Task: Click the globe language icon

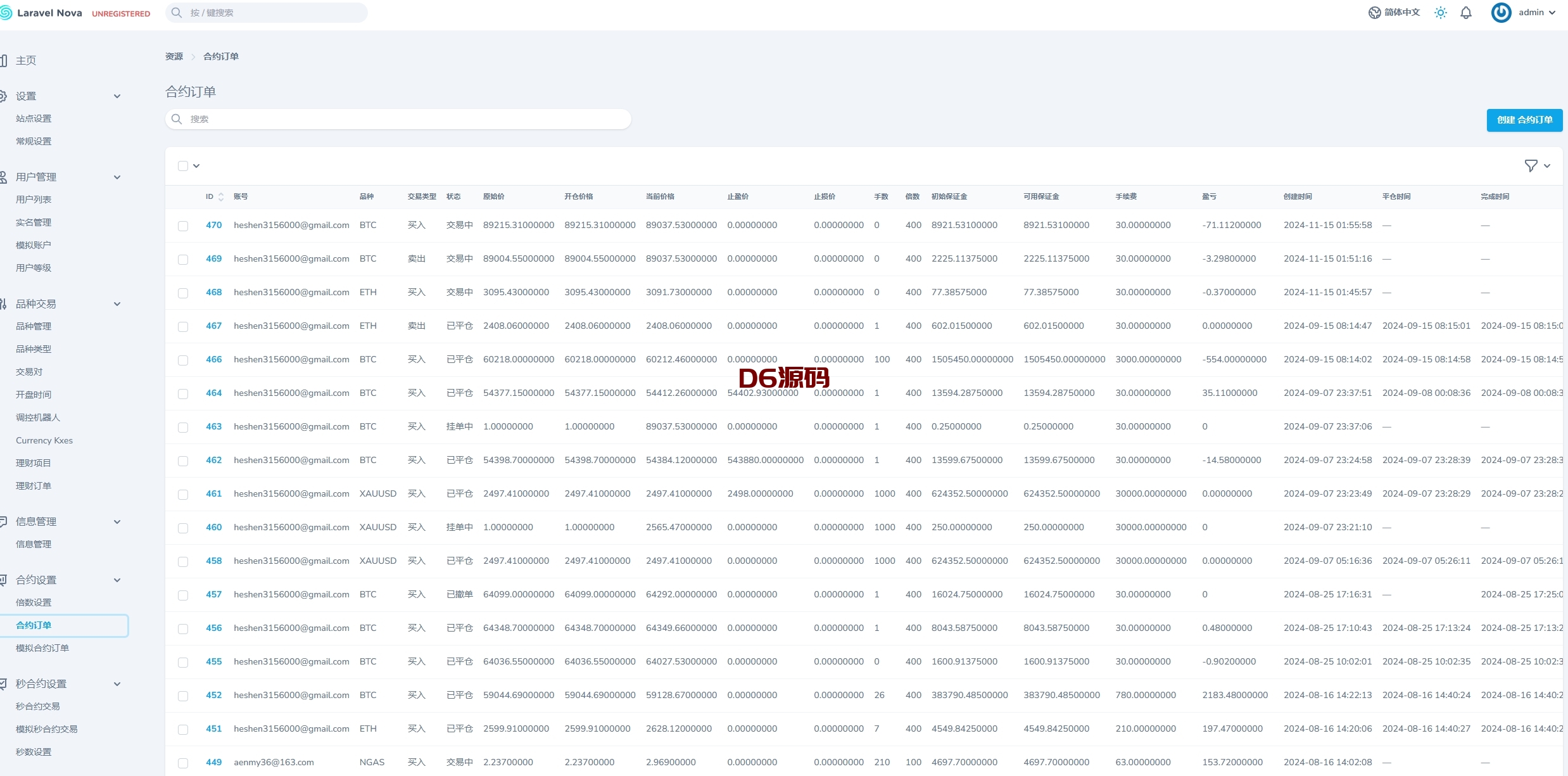Action: 1375,13
